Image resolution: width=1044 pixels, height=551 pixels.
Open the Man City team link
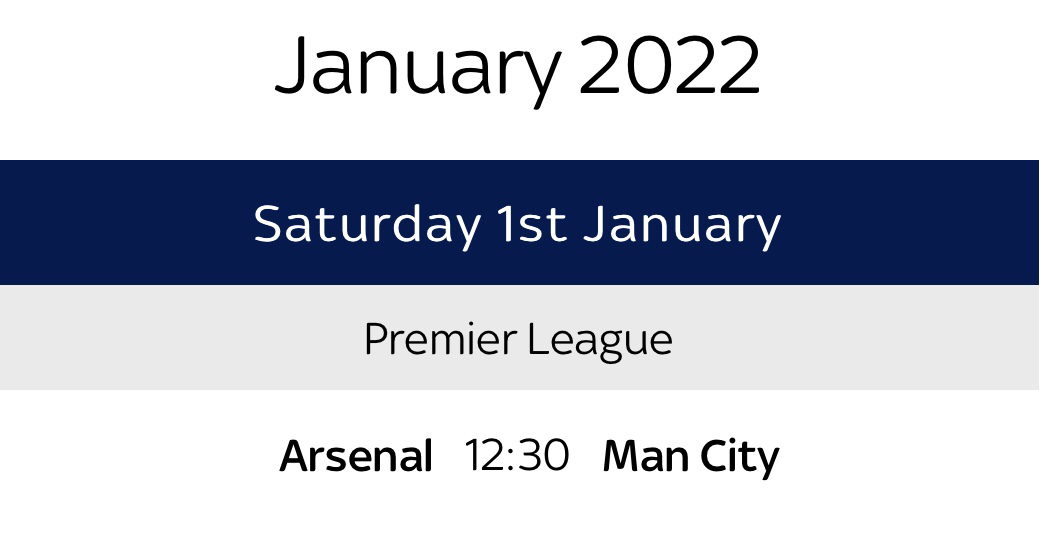pyautogui.click(x=690, y=458)
